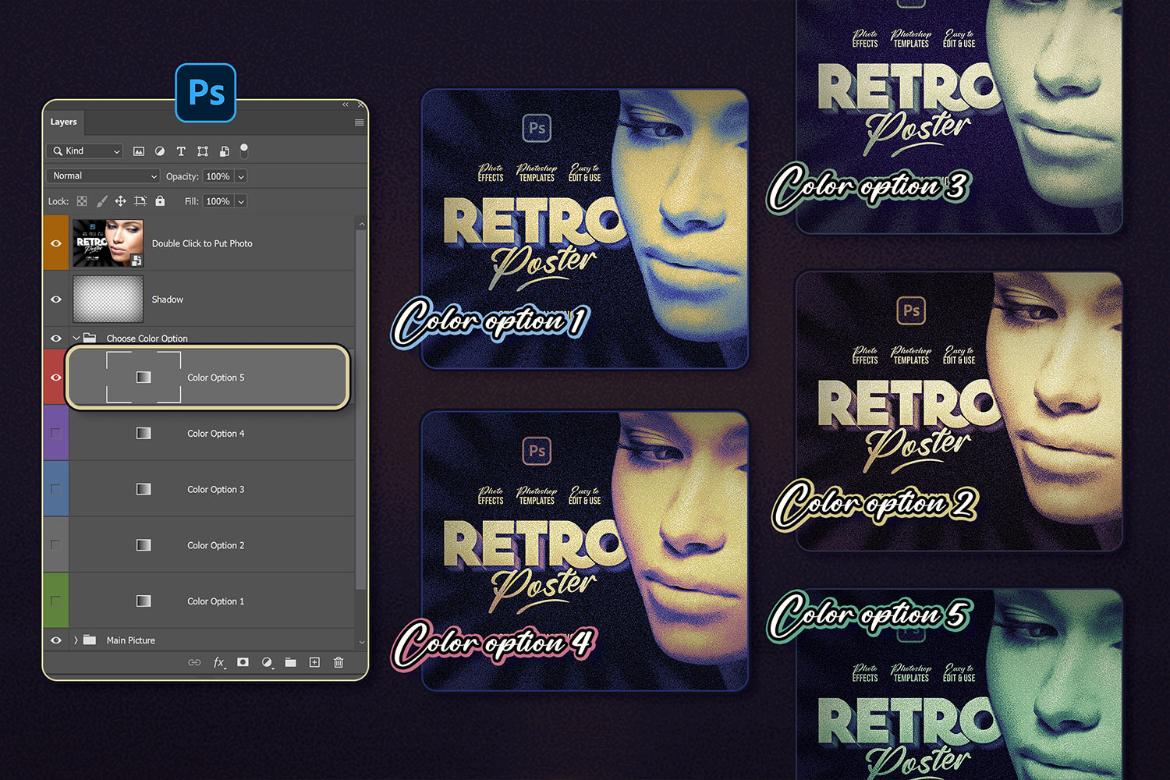Click the Fill 100% field

[218, 202]
